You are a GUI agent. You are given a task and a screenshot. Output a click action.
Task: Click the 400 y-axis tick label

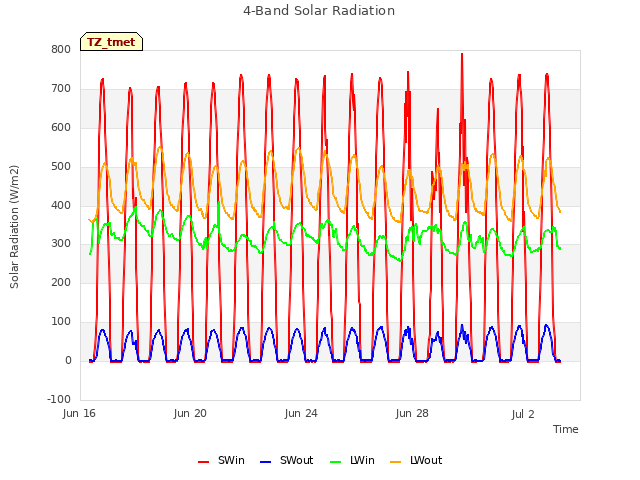[x=61, y=205]
